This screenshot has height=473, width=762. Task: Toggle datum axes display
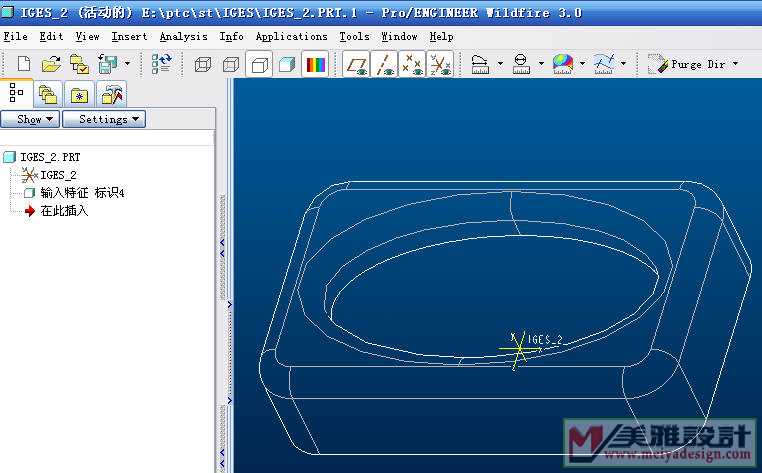click(x=384, y=64)
